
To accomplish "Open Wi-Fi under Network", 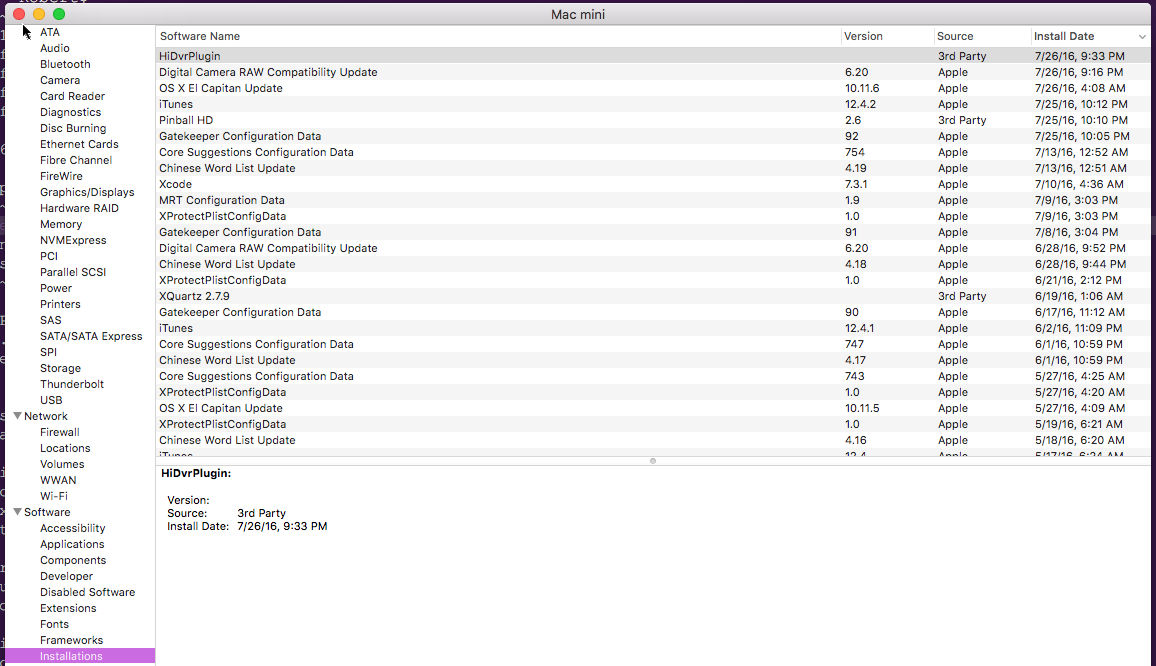I will point(54,496).
